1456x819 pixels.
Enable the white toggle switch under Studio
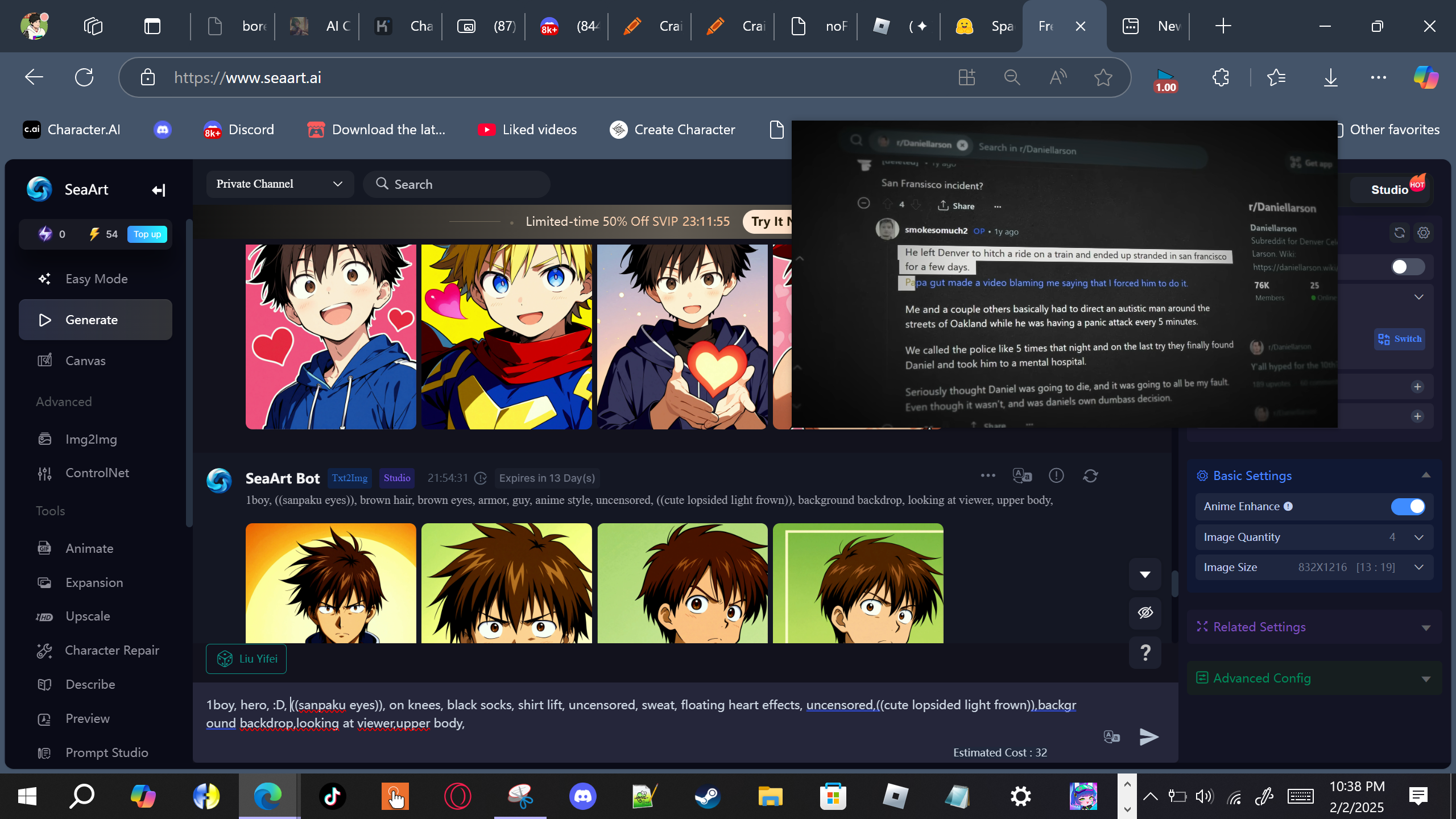(1408, 267)
